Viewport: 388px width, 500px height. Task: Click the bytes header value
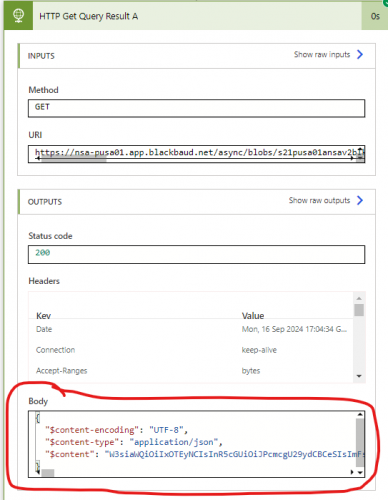[251, 371]
